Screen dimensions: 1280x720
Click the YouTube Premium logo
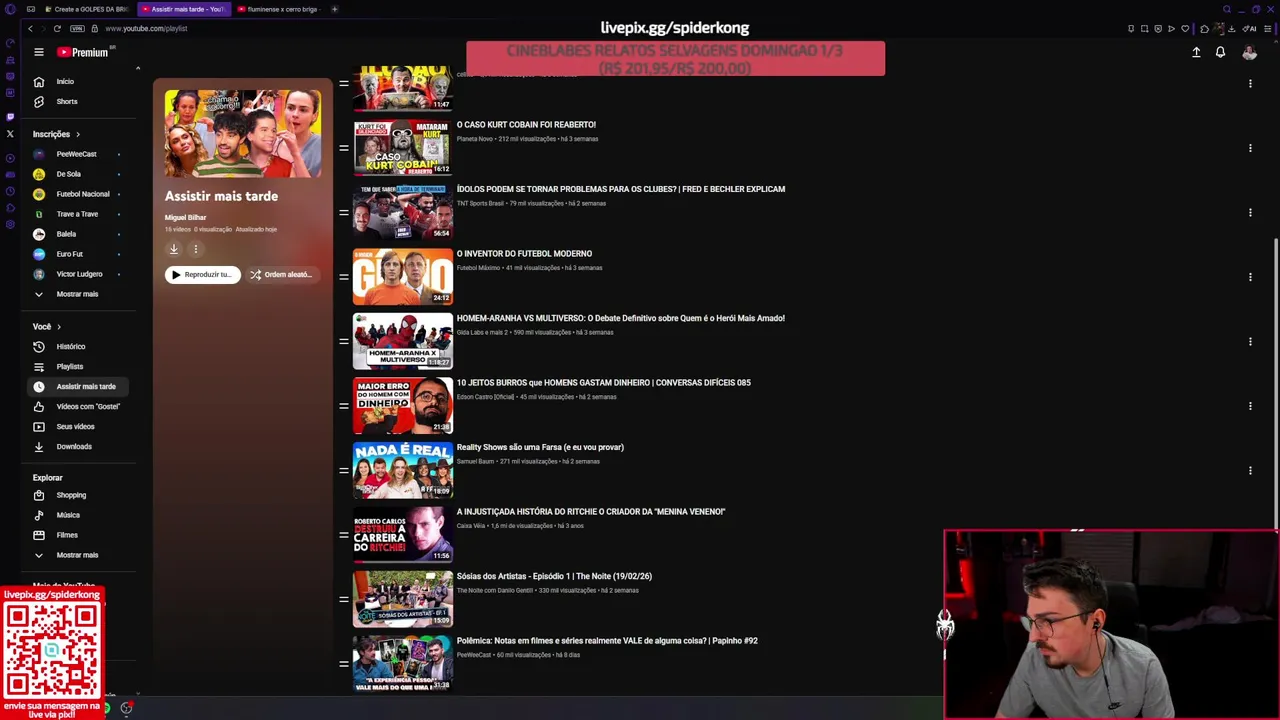tap(83, 52)
